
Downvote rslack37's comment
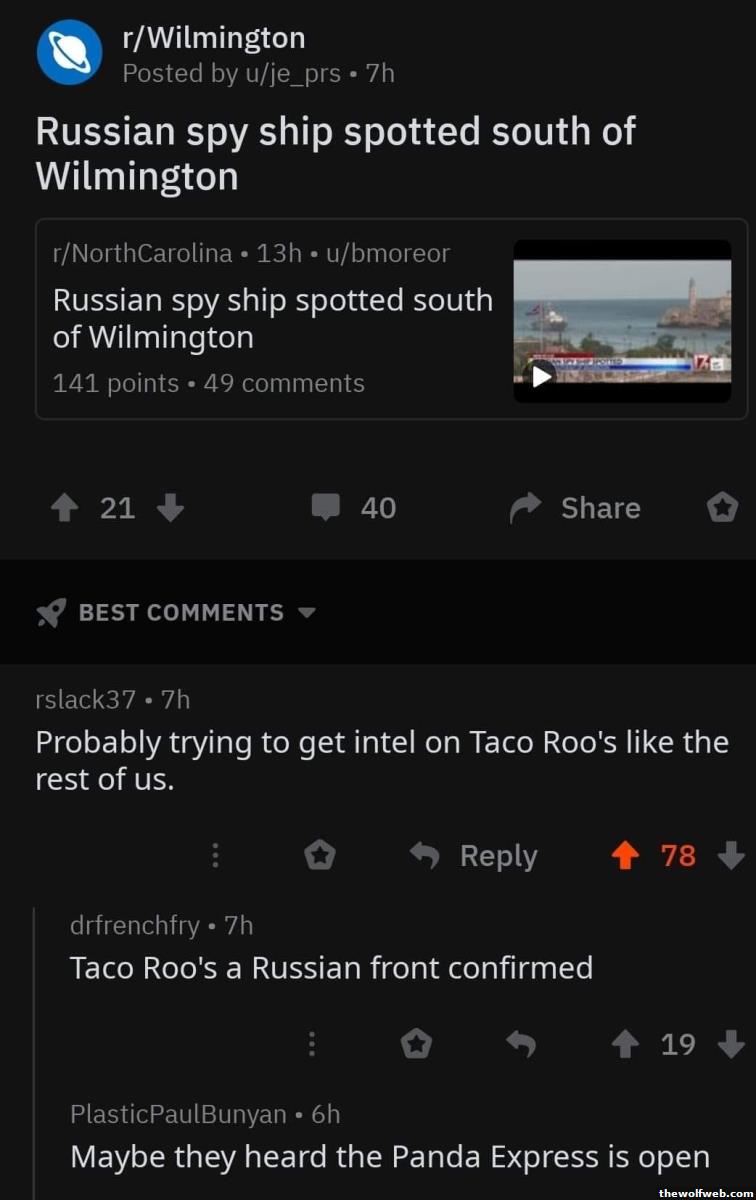[732, 856]
